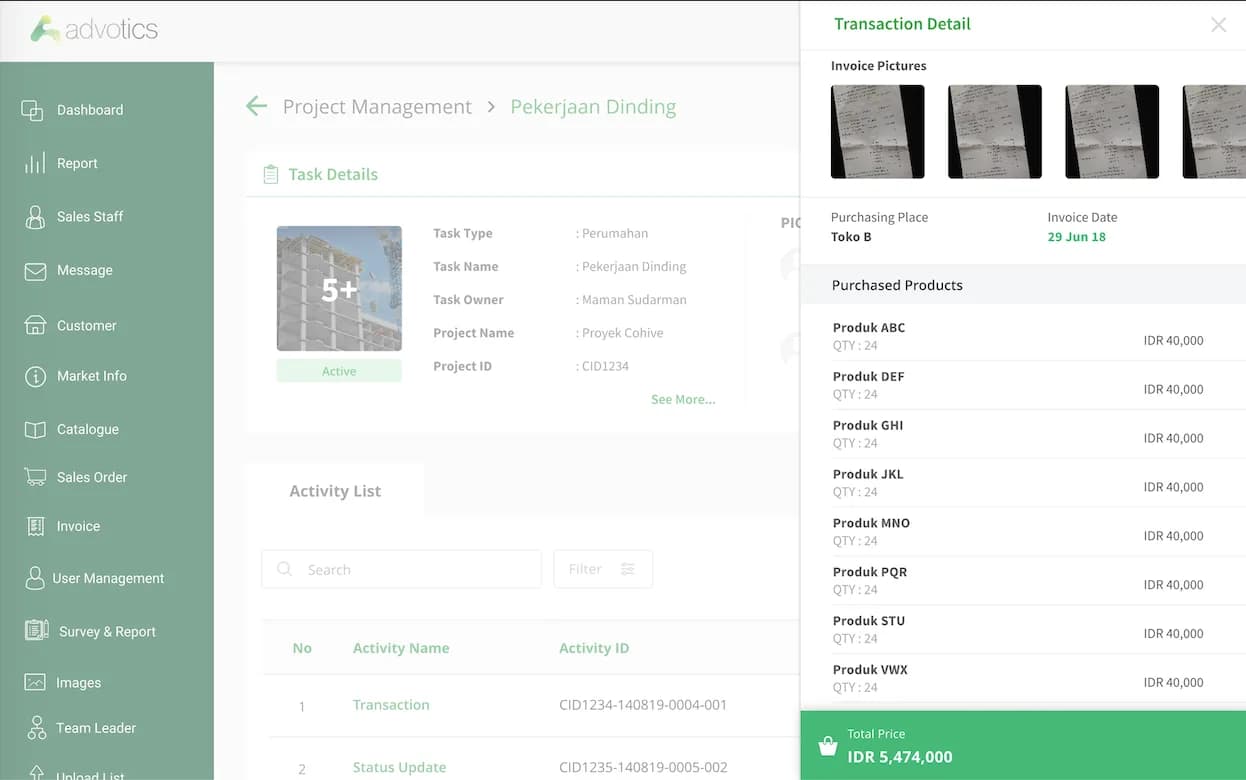The image size is (1246, 780).
Task: Click the search magnifier icon
Action: click(284, 569)
